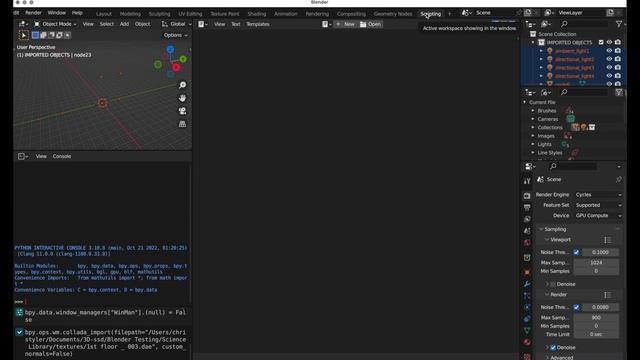Image resolution: width=640 pixels, height=360 pixels.
Task: Open the Modifier wrench properties tab
Action: click(x=527, y=284)
